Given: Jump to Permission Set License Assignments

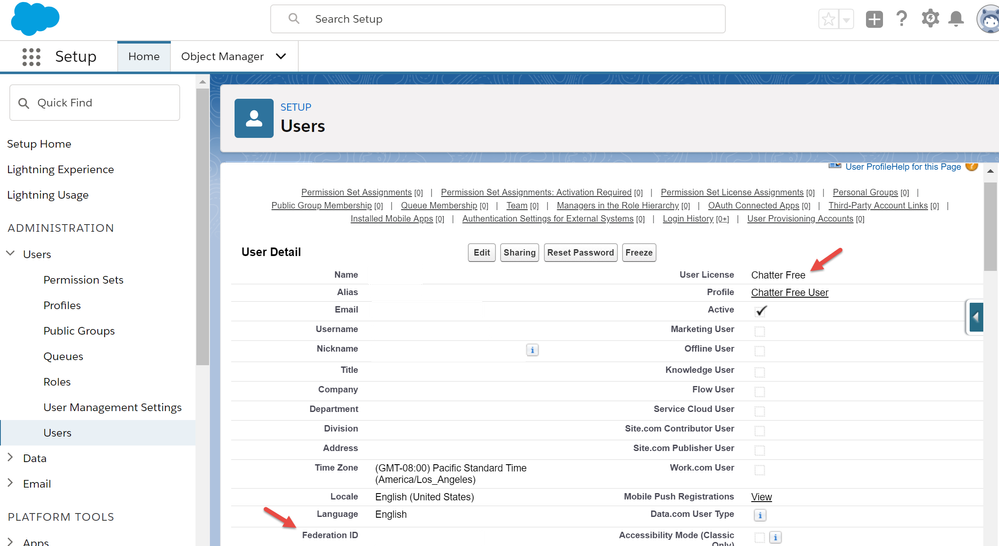Looking at the screenshot, I should pos(732,192).
